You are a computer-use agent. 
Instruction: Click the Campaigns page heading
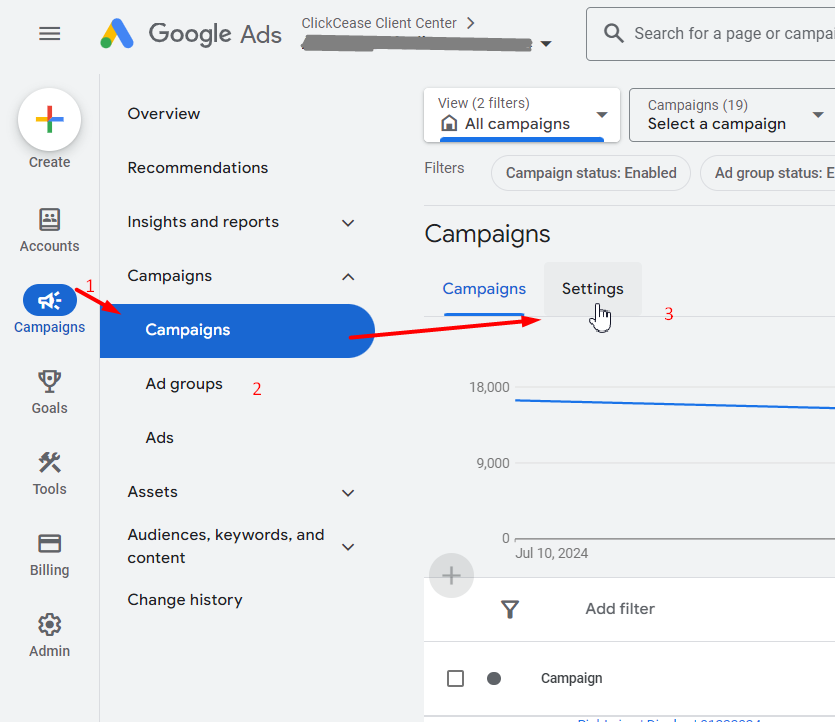(487, 234)
